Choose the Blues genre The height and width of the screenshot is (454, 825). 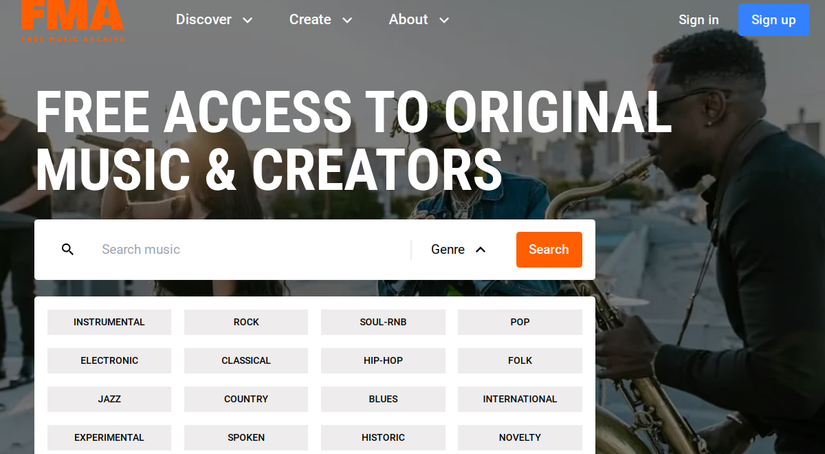click(x=383, y=399)
